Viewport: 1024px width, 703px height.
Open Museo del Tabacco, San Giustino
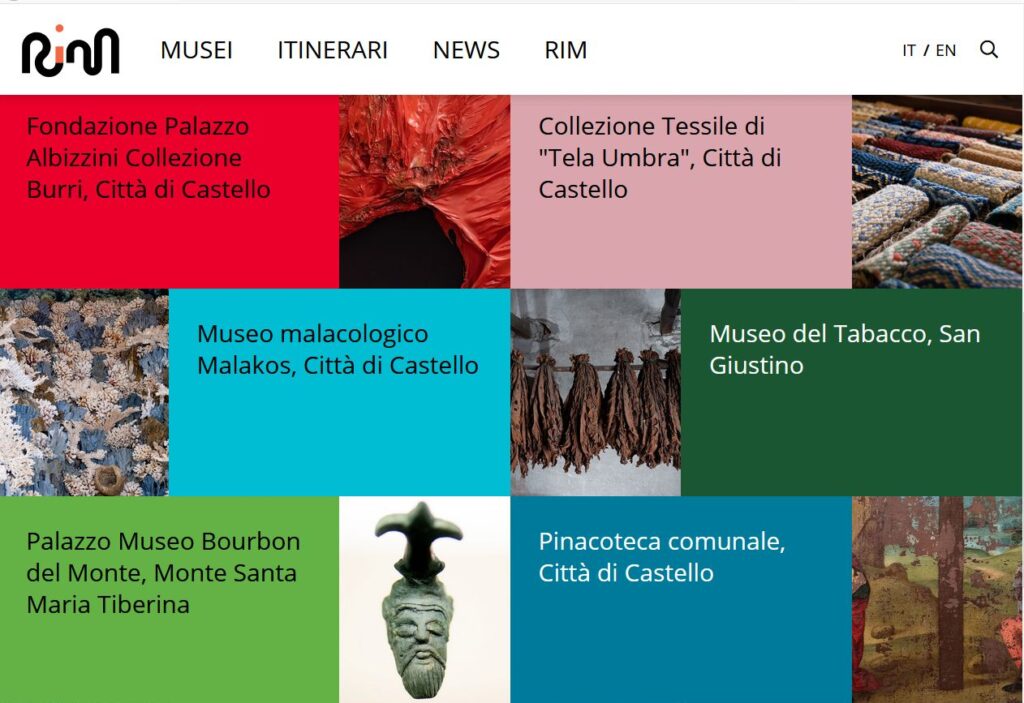[x=844, y=350]
